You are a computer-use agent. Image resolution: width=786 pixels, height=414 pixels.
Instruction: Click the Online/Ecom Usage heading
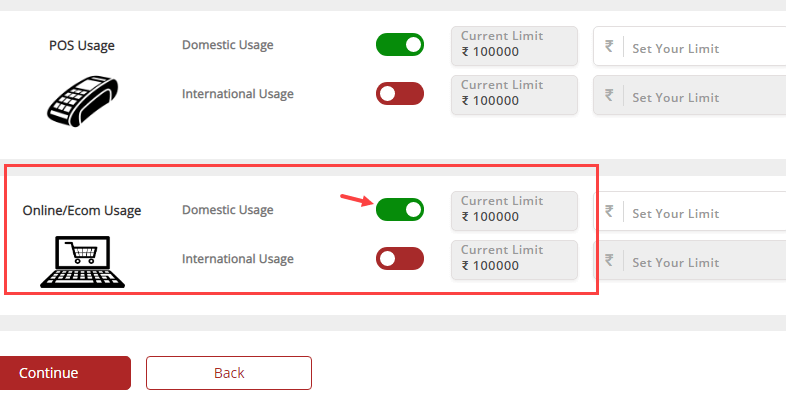click(82, 211)
